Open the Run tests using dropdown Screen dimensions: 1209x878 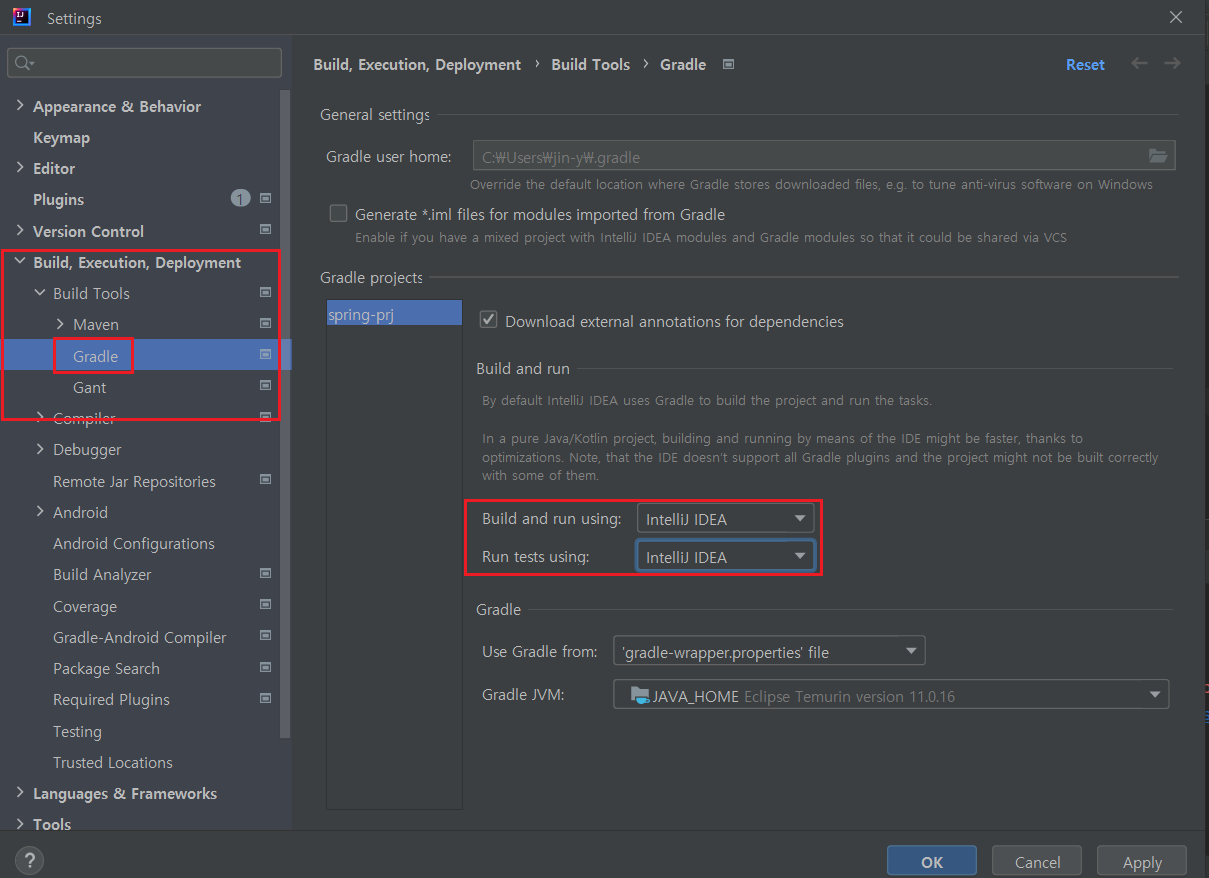tap(725, 556)
